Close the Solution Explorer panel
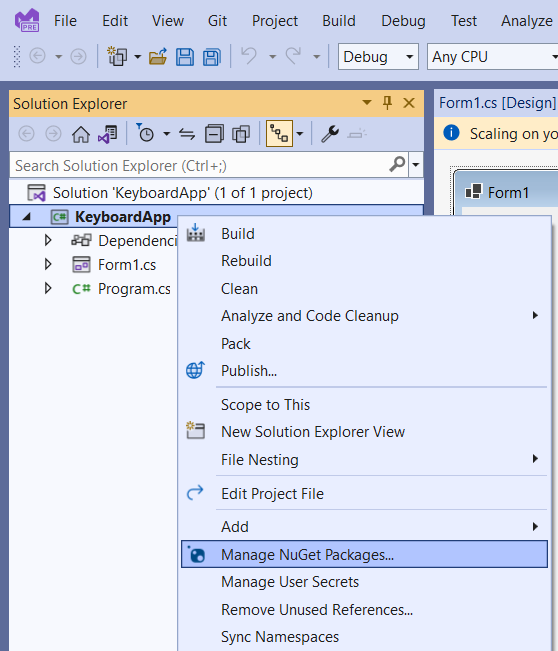 click(x=409, y=103)
